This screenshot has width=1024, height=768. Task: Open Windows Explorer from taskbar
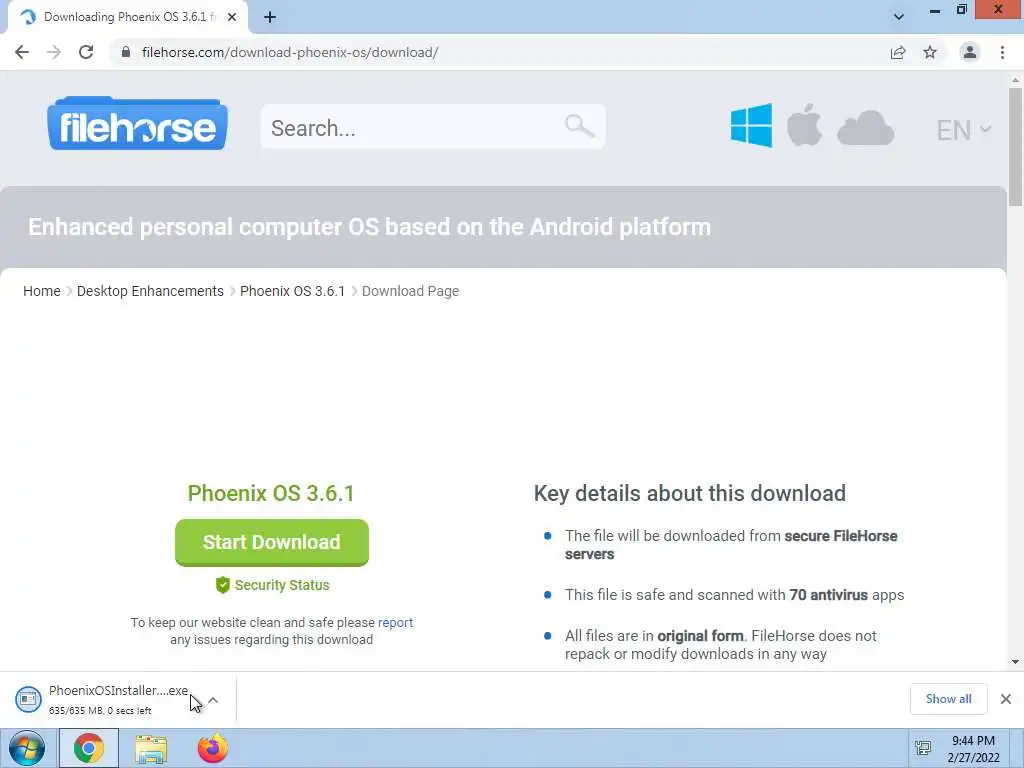click(x=151, y=749)
